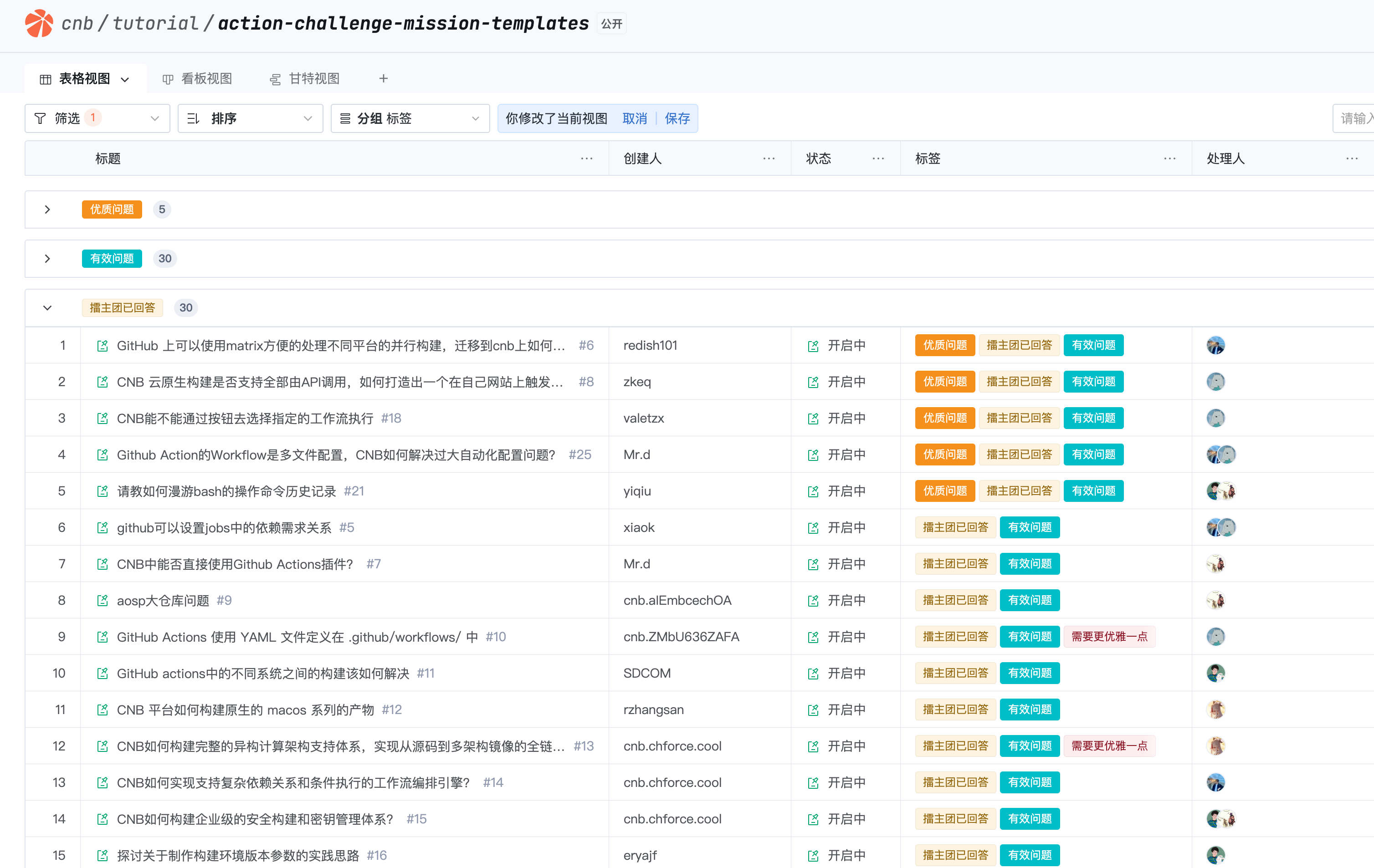Open the 状态 column options icon

[x=878, y=158]
